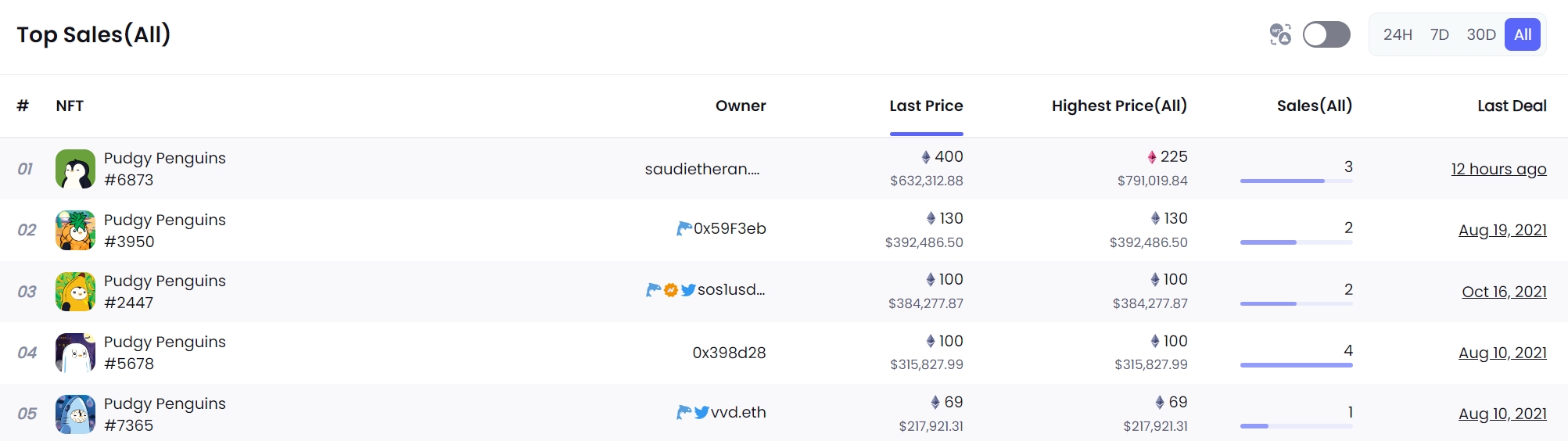Click the Twitter icon next to vvd.eth
The height and width of the screenshot is (441, 1568).
point(701,412)
